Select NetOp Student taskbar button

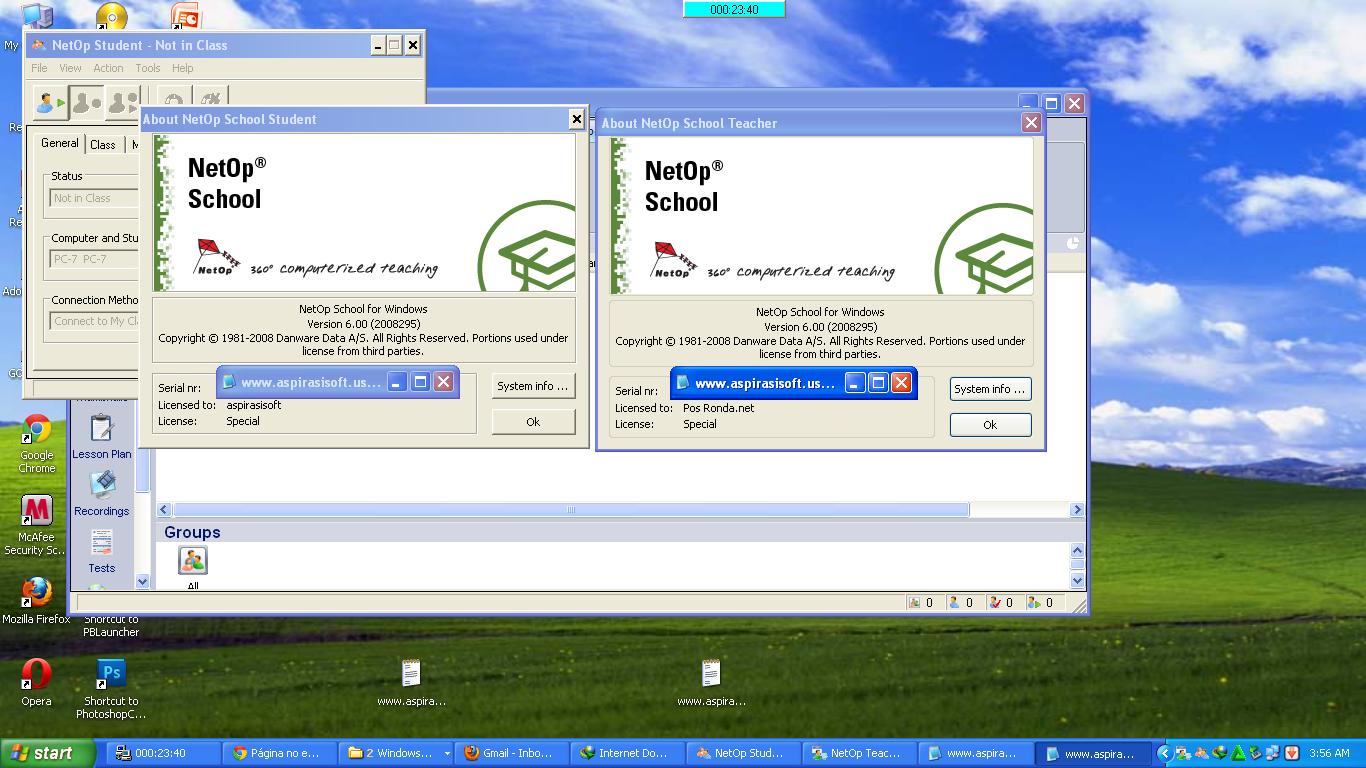[742, 754]
